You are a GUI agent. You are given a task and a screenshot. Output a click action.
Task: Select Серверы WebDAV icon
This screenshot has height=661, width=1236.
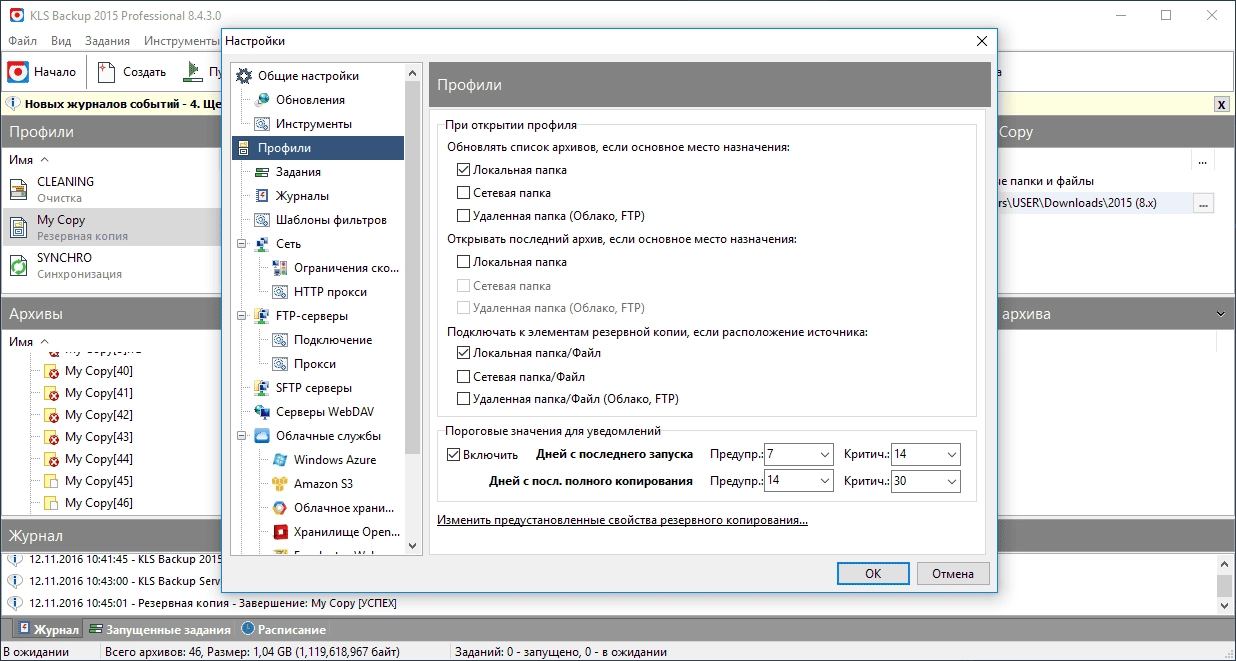[x=262, y=412]
